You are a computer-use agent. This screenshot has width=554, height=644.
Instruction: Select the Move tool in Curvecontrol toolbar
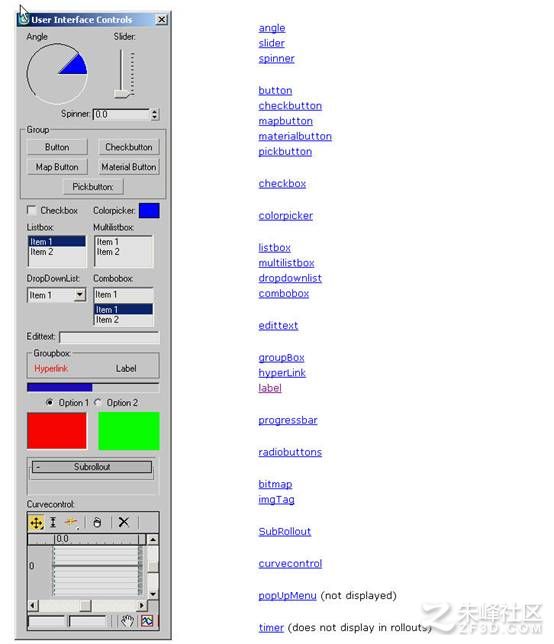pos(36,522)
